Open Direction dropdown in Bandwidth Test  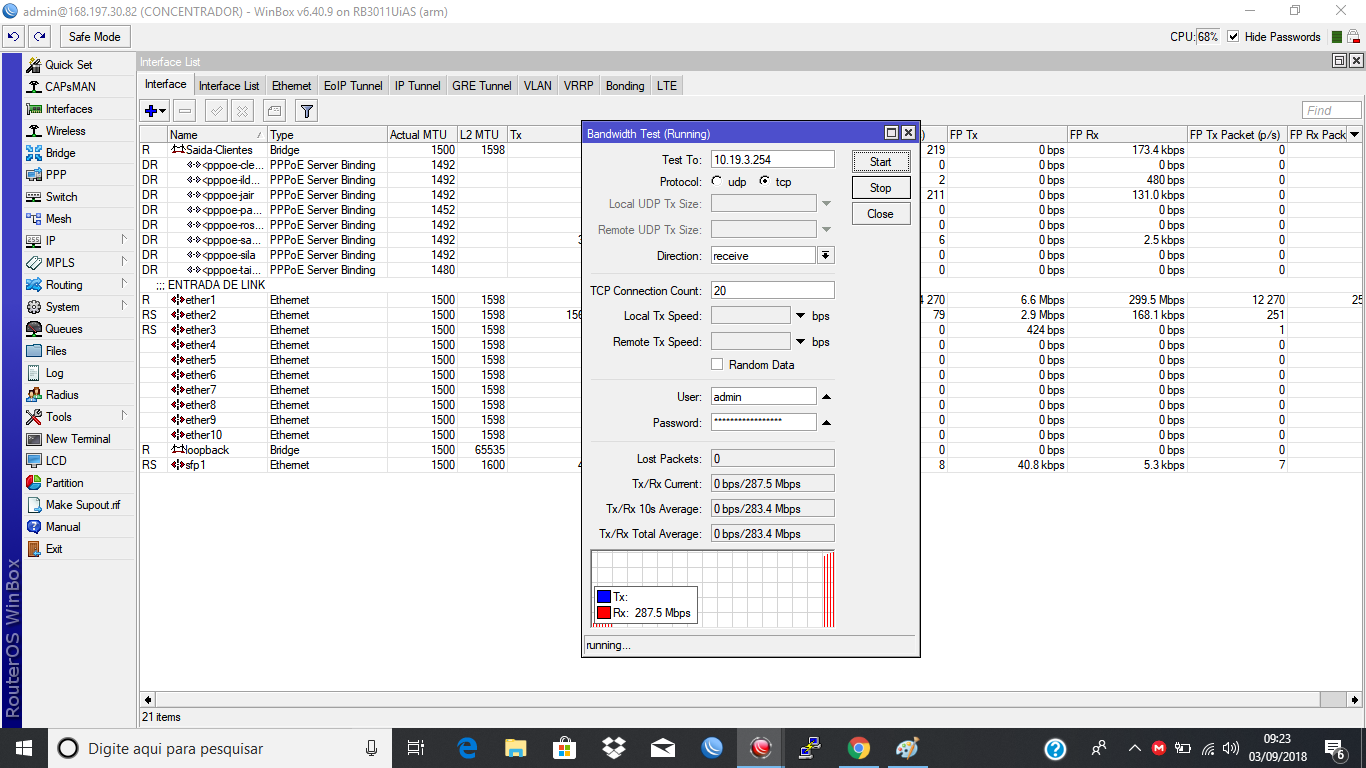[825, 256]
